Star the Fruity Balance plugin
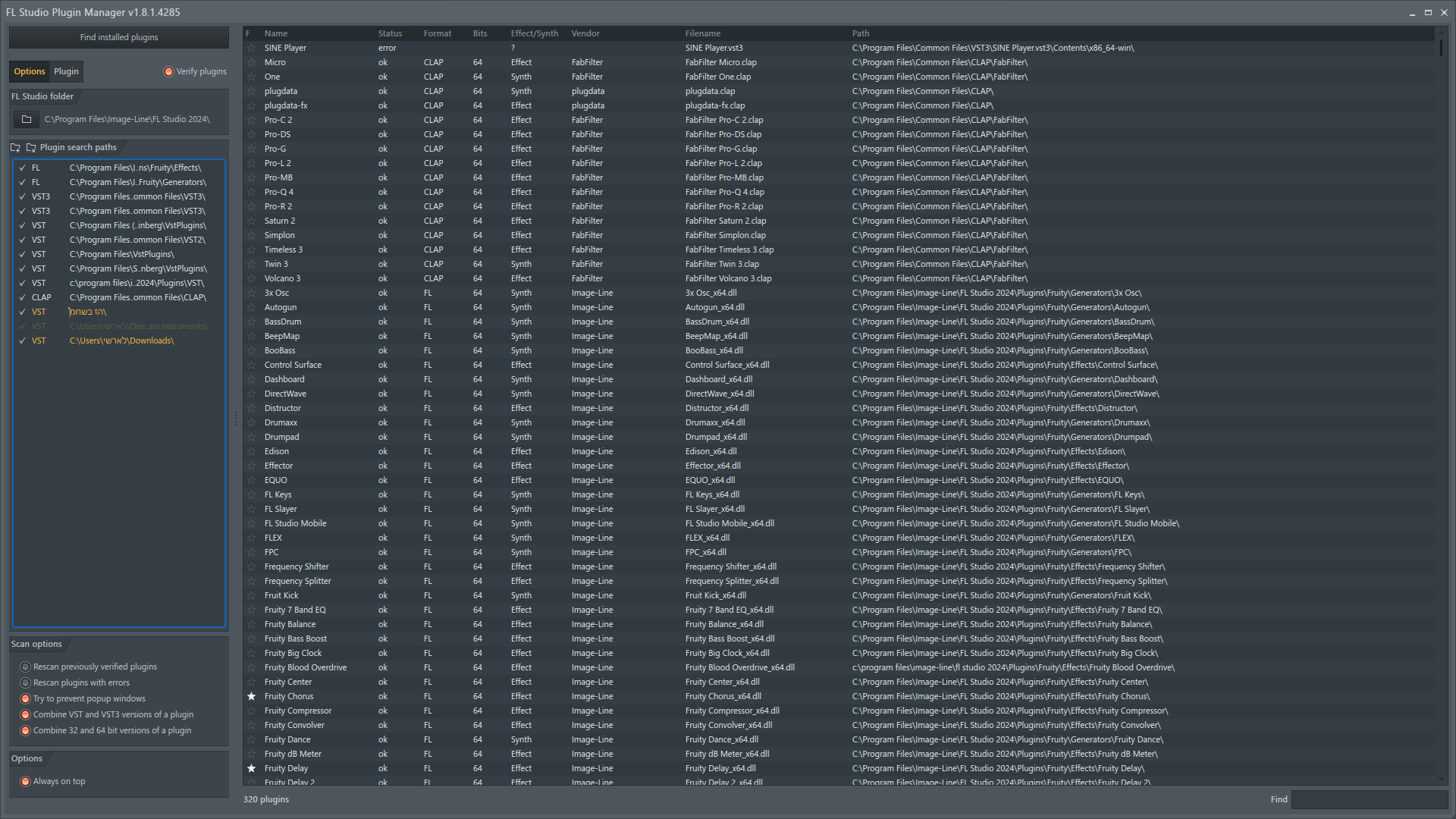This screenshot has height=819, width=1456. coord(252,624)
